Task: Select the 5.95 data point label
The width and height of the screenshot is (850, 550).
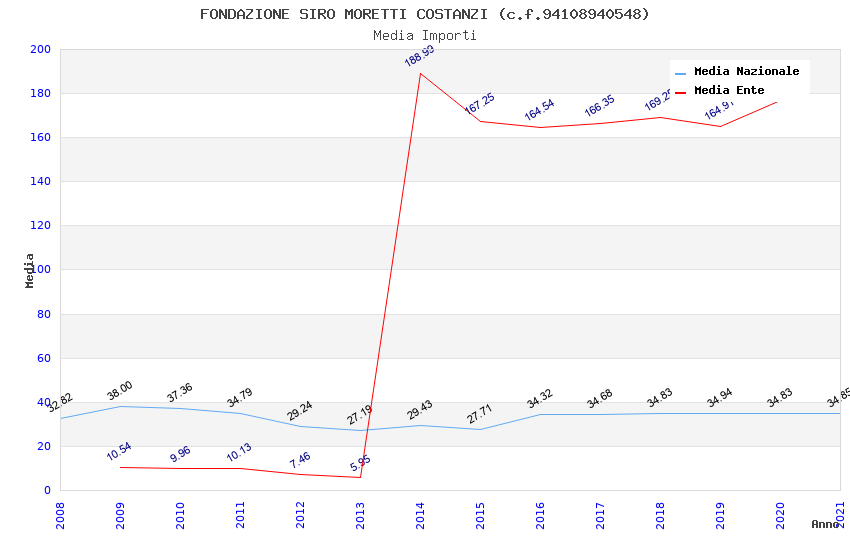Action: click(x=360, y=463)
